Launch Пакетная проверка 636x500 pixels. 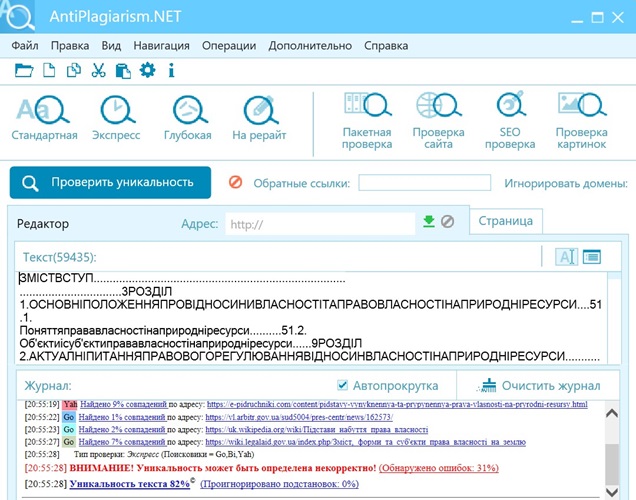pos(367,121)
